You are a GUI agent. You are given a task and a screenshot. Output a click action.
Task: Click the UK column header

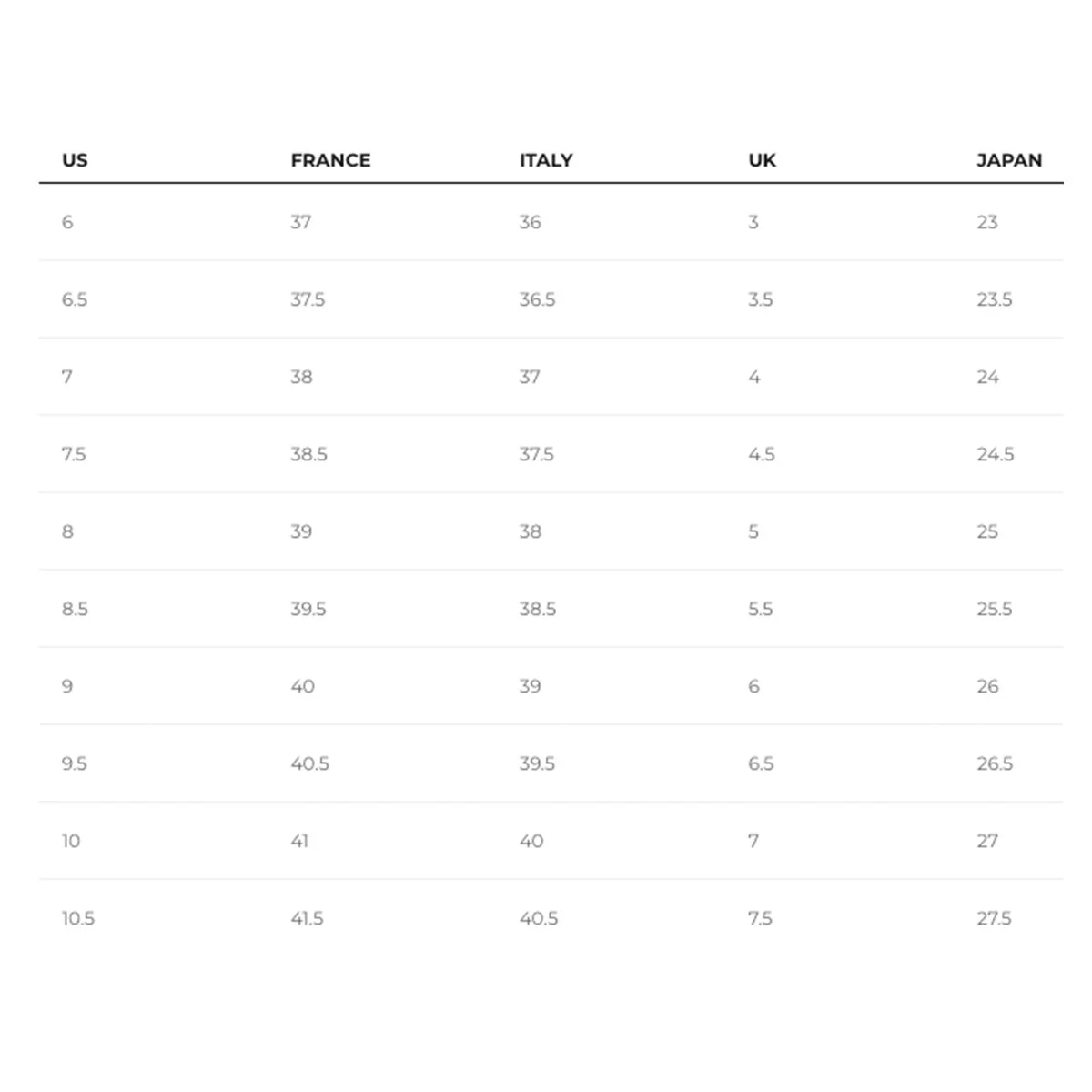click(762, 160)
